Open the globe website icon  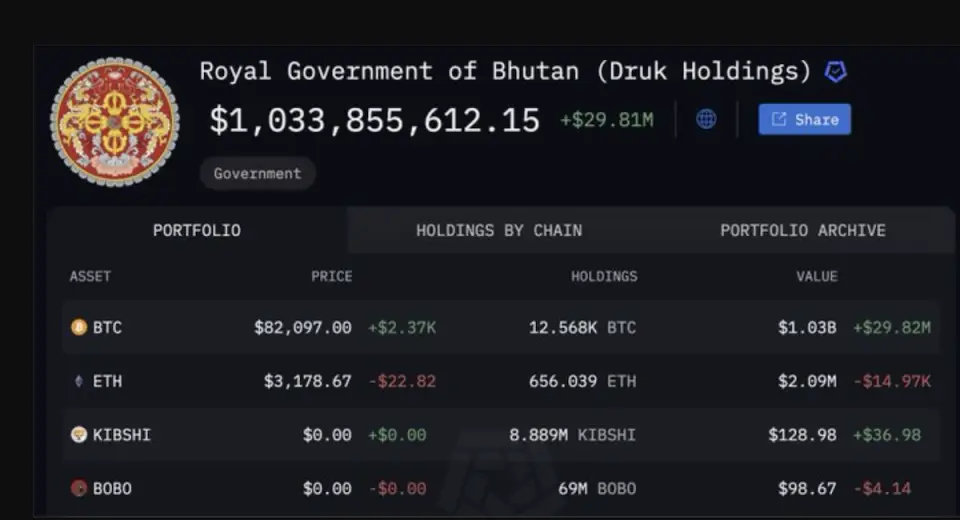click(706, 119)
